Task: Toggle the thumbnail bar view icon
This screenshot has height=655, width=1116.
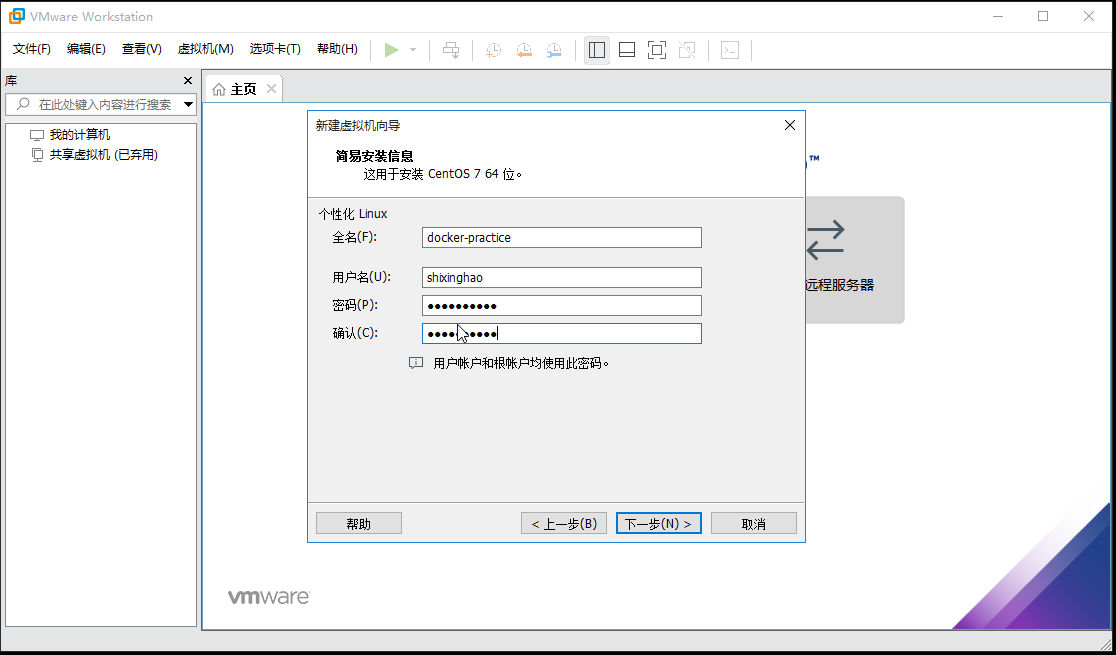Action: pyautogui.click(x=627, y=50)
